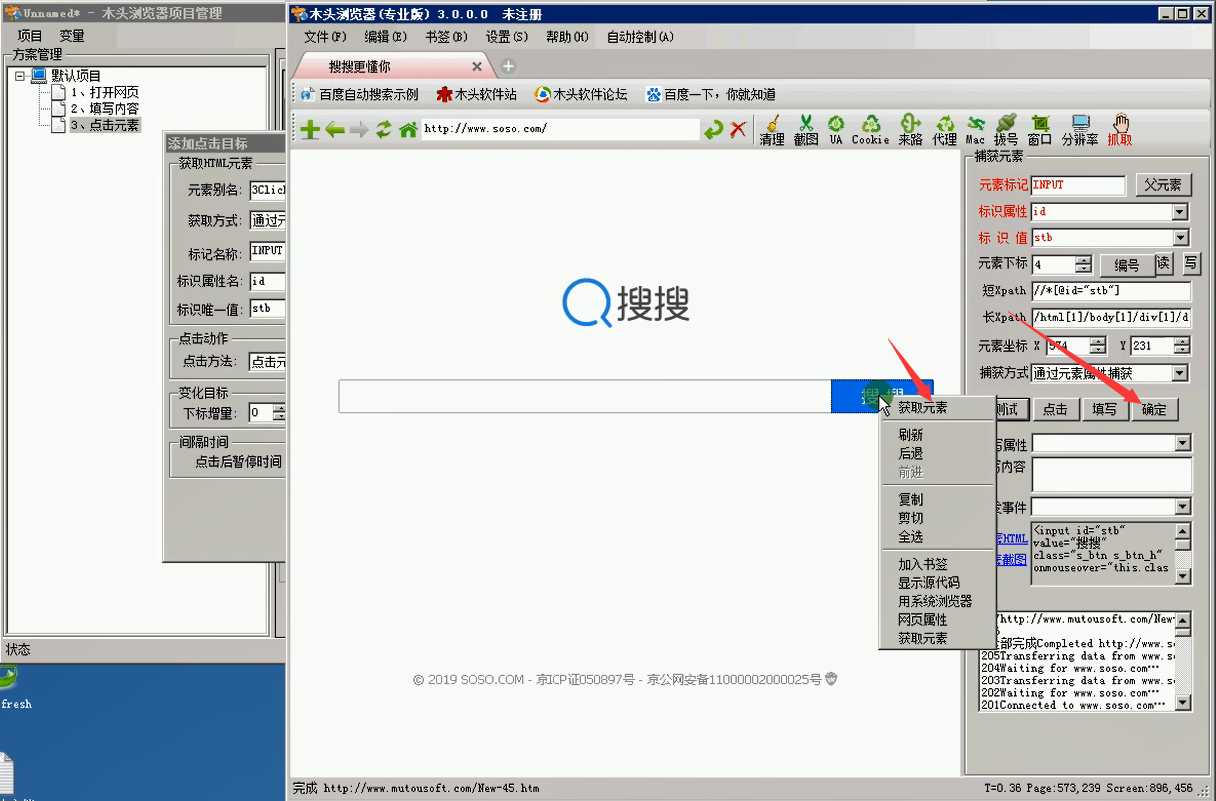
Task: Select tree item 1、打开网页
Action: pos(104,92)
